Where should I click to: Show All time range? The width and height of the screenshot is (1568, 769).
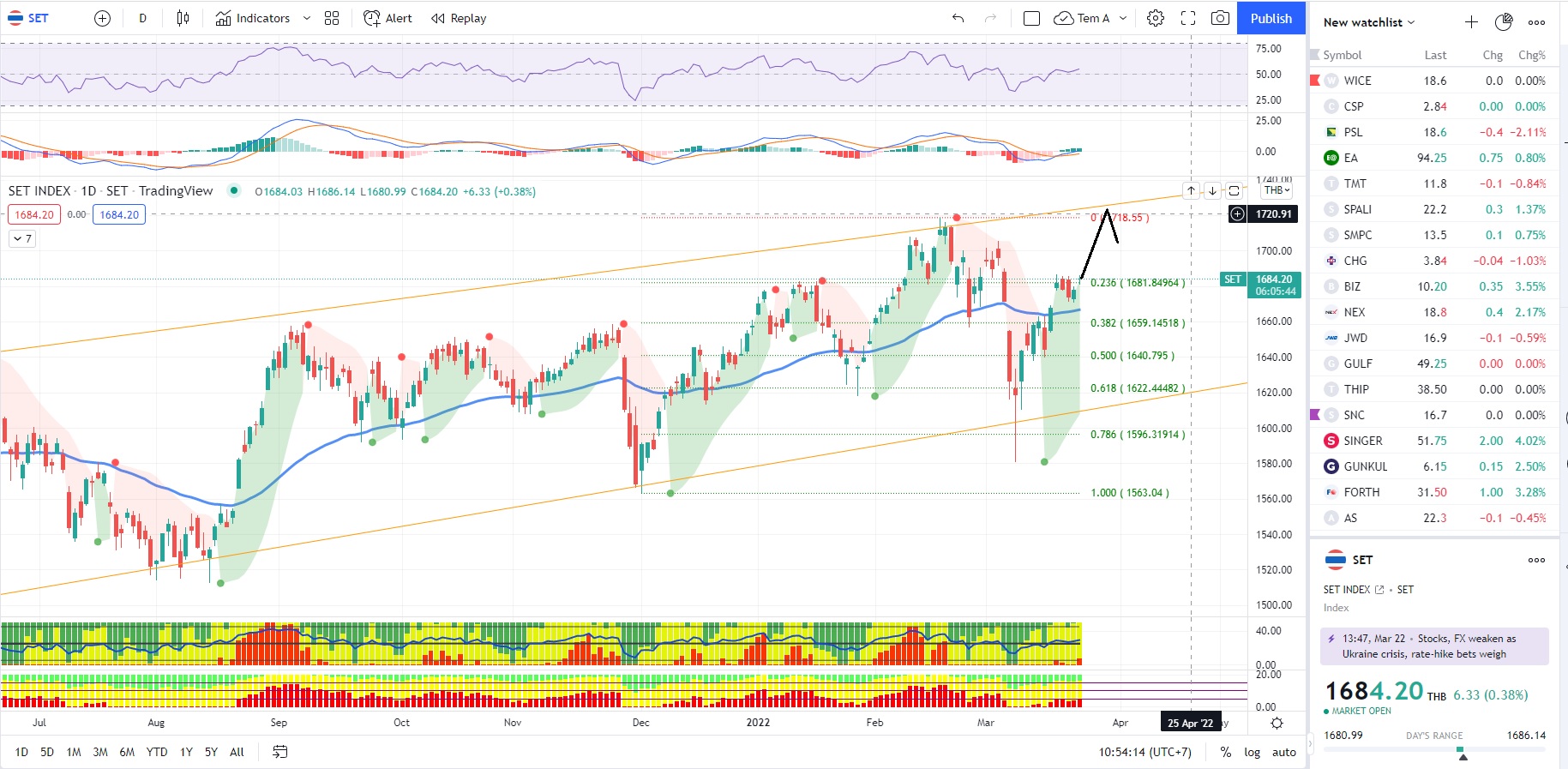(237, 752)
